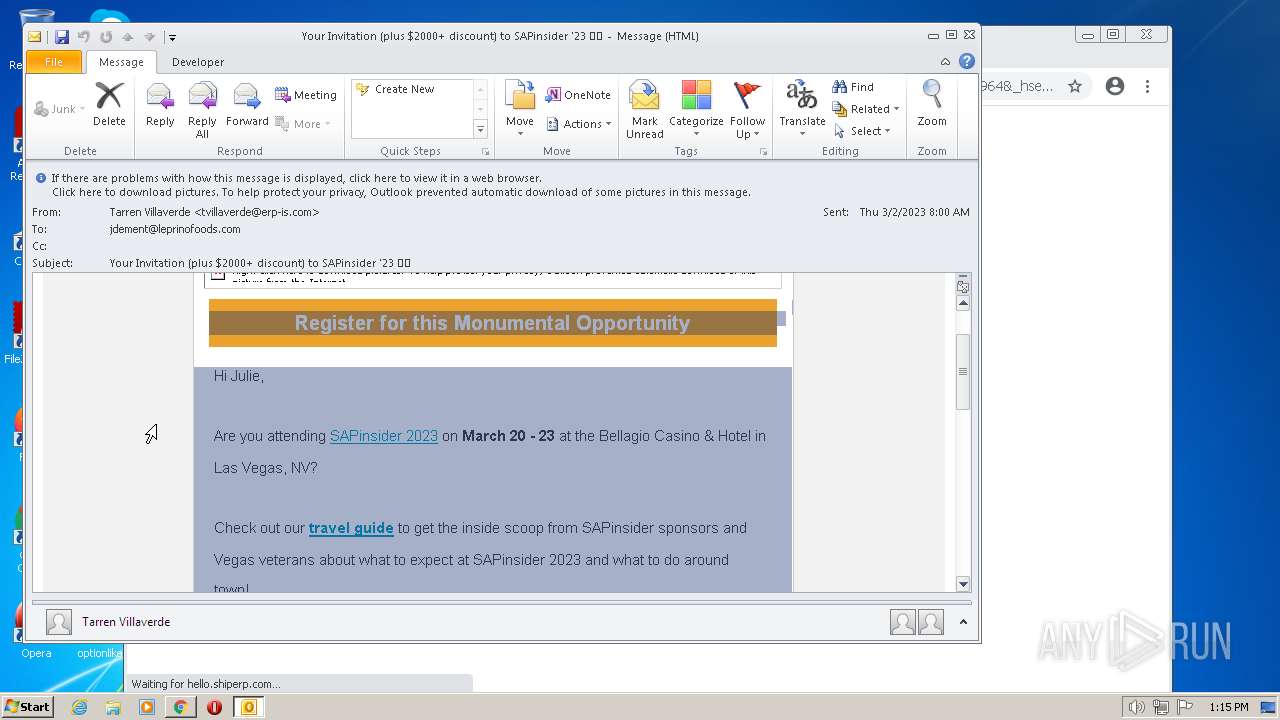Bookmark this page in Chrome
Image resolution: width=1280 pixels, height=720 pixels.
pyautogui.click(x=1075, y=87)
